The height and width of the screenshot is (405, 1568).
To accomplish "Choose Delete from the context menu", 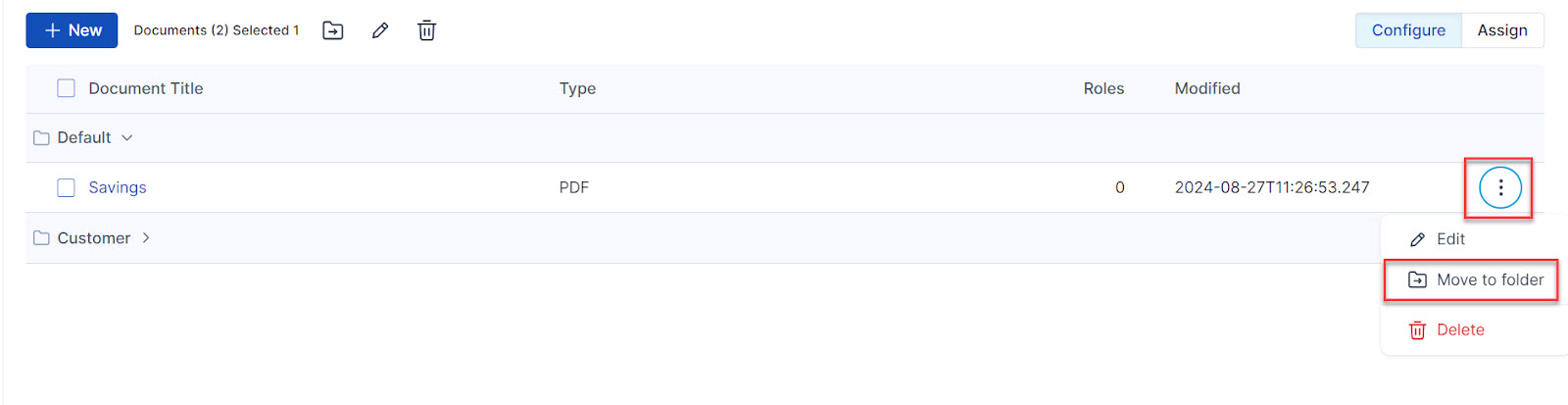I will tap(1459, 330).
